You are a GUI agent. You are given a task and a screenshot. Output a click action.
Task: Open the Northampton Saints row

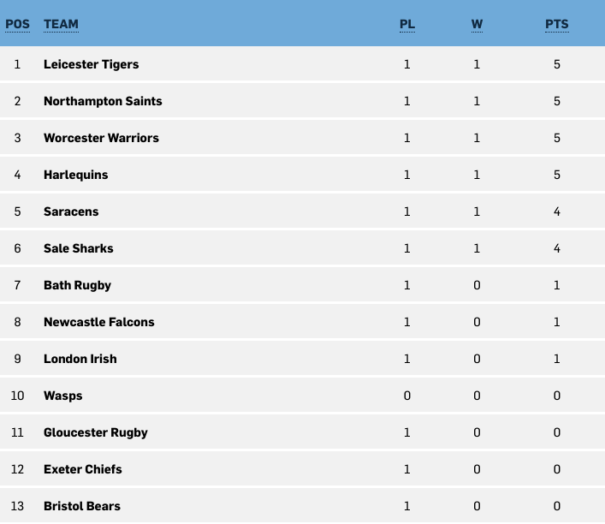(302, 101)
